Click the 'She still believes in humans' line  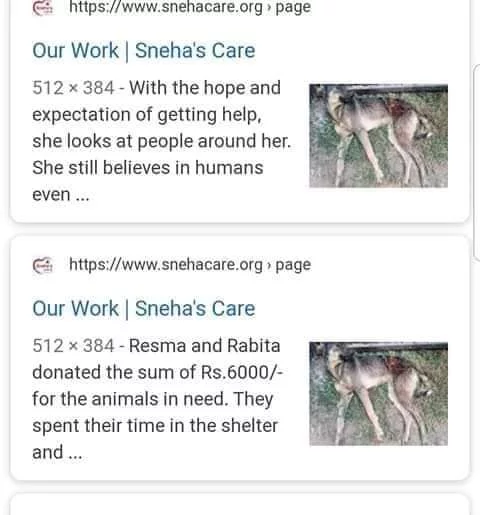coord(148,168)
